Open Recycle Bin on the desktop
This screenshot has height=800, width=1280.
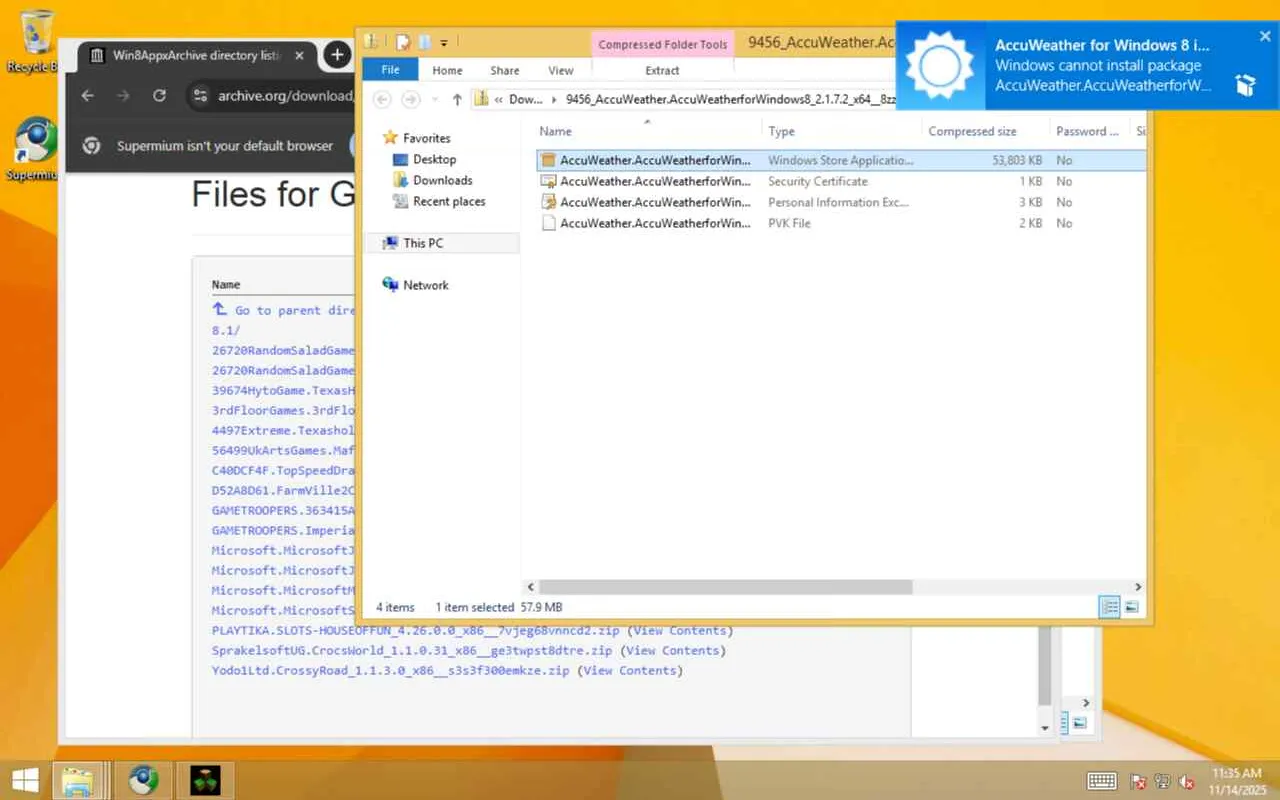click(x=33, y=40)
